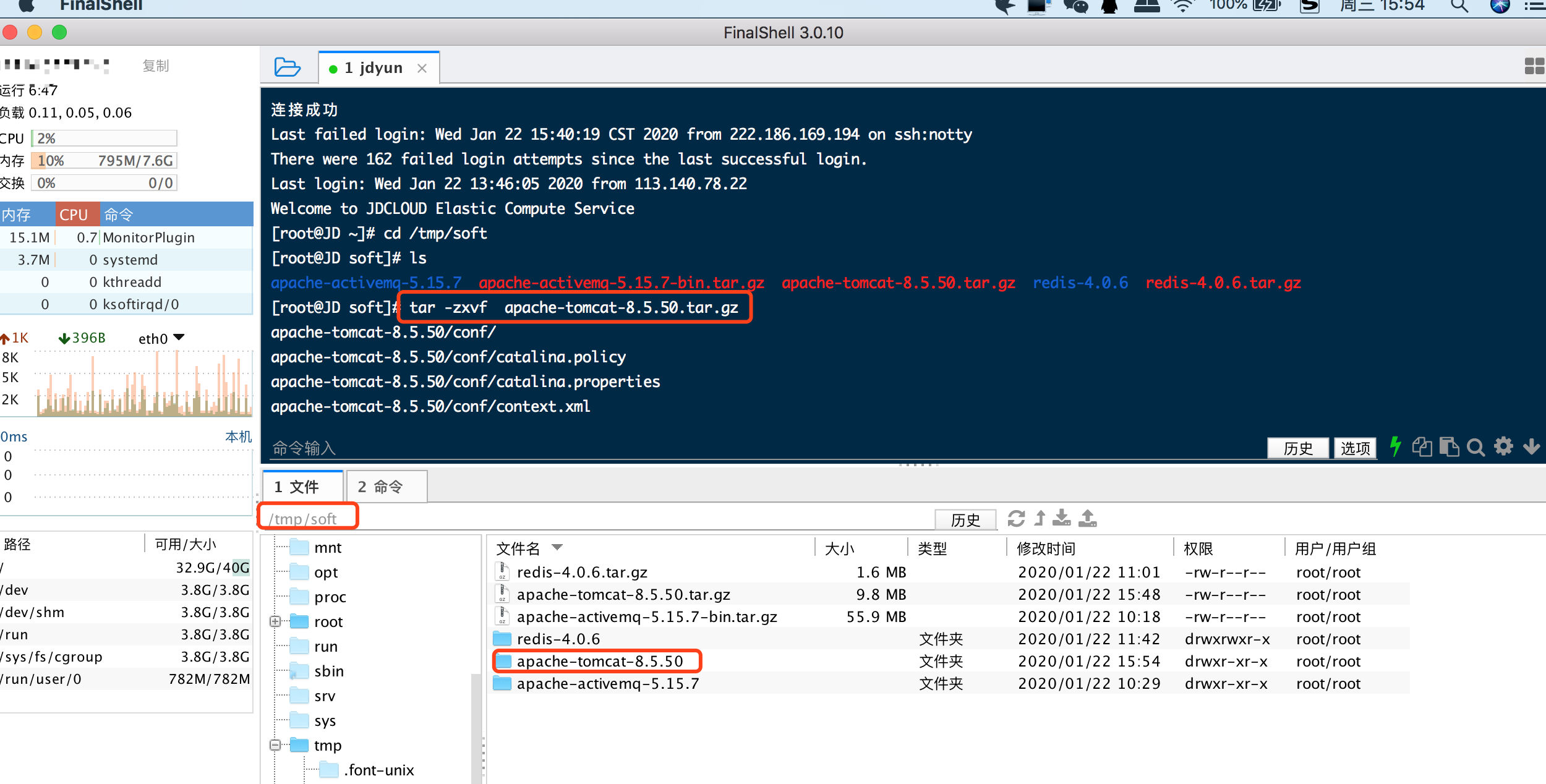Click the refresh icon in file panel
This screenshot has height=784, width=1546.
click(x=1016, y=518)
